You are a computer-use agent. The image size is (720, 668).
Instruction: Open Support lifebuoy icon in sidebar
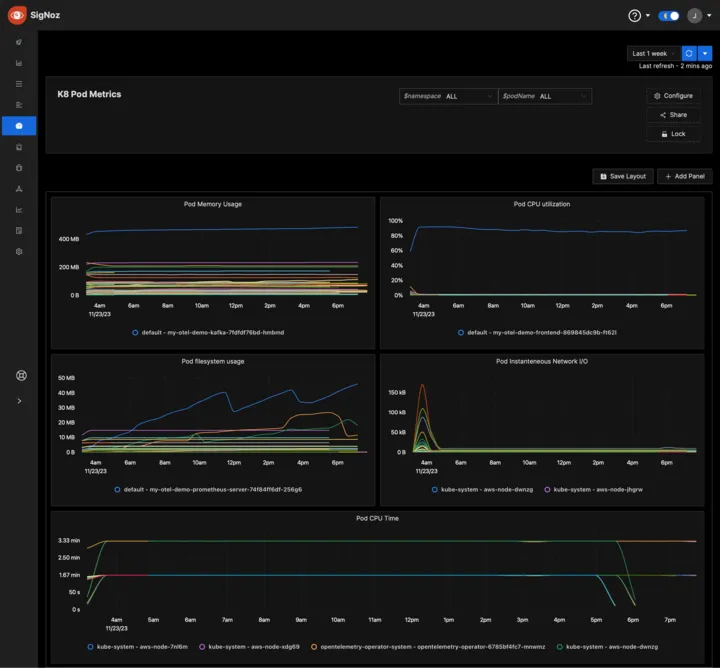click(x=21, y=376)
